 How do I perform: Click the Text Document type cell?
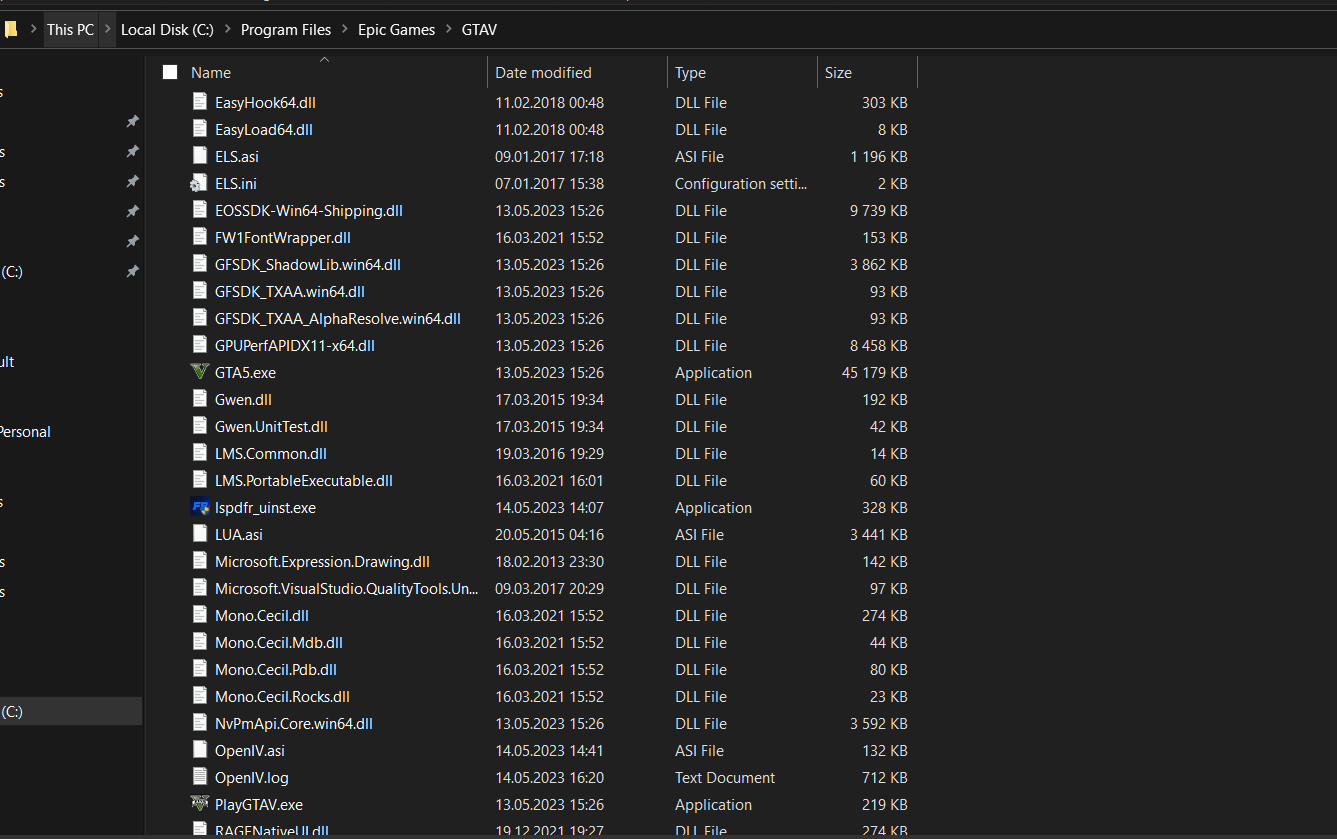[725, 777]
